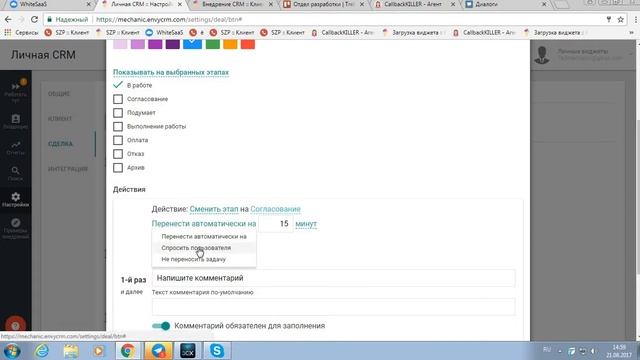Choose Перенести автоматически на in the list

coord(204,236)
